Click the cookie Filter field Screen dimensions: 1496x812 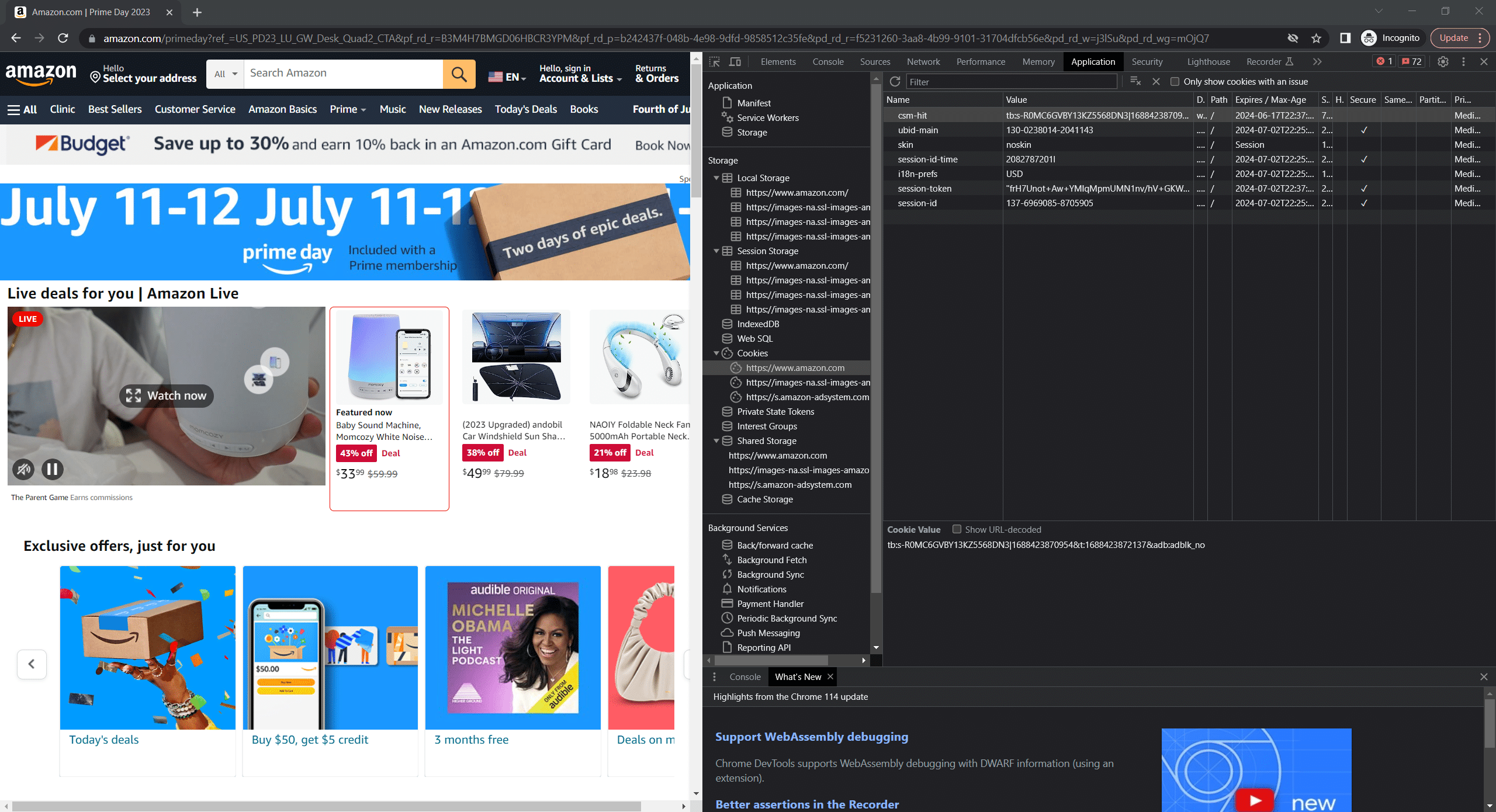(x=1011, y=82)
